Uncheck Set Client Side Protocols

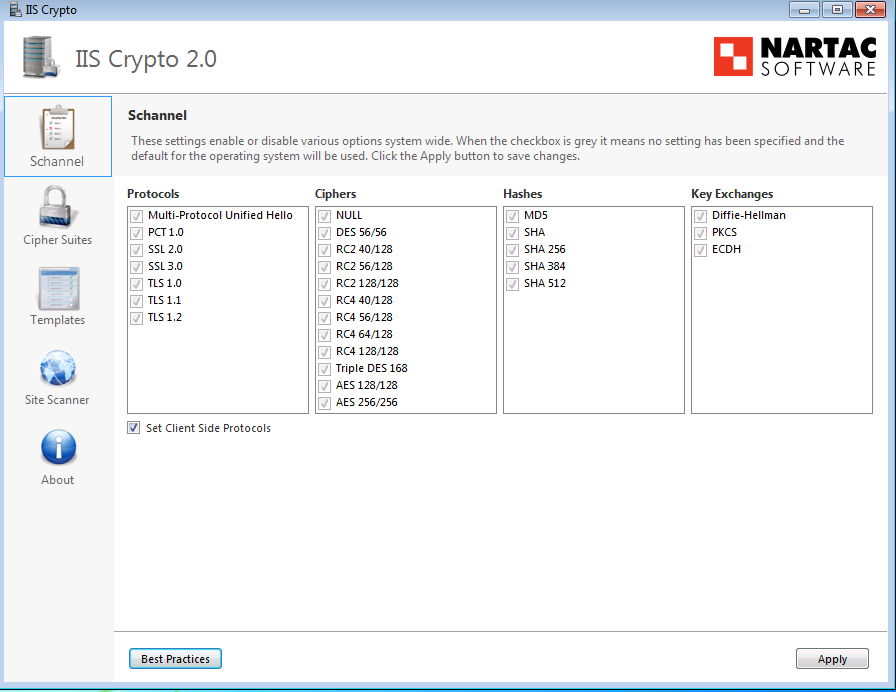pyautogui.click(x=134, y=427)
